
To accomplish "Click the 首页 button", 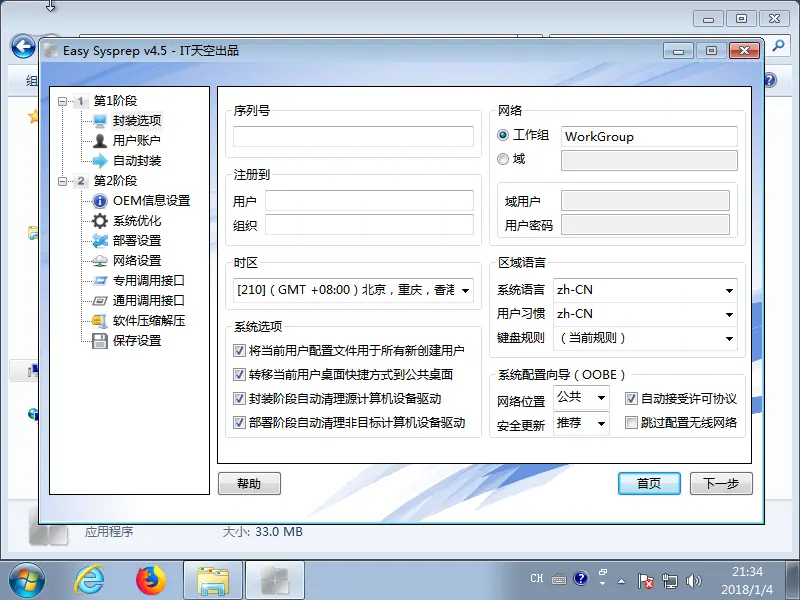I will (x=649, y=483).
